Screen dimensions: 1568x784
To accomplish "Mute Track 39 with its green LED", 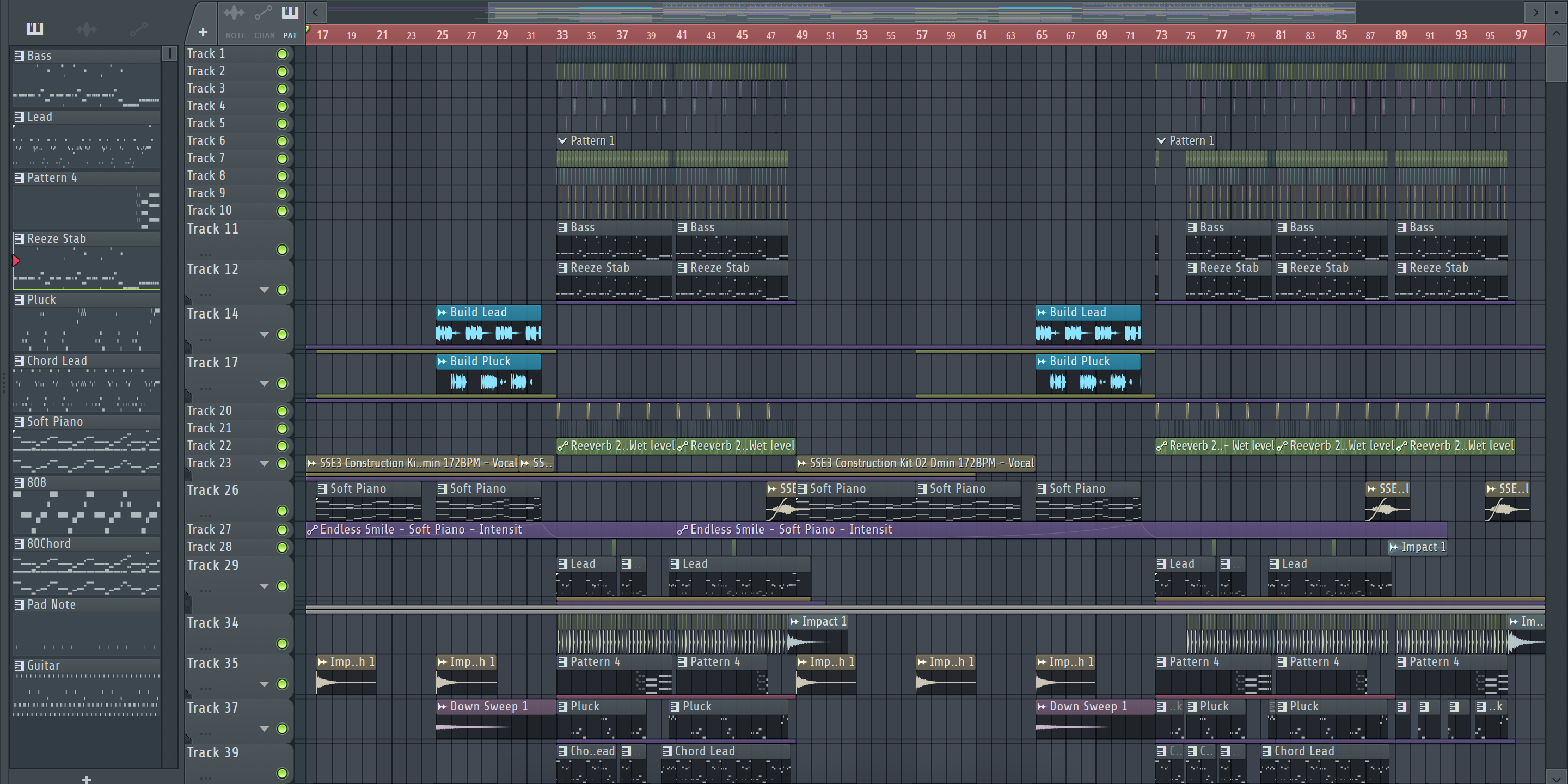I will click(x=282, y=773).
